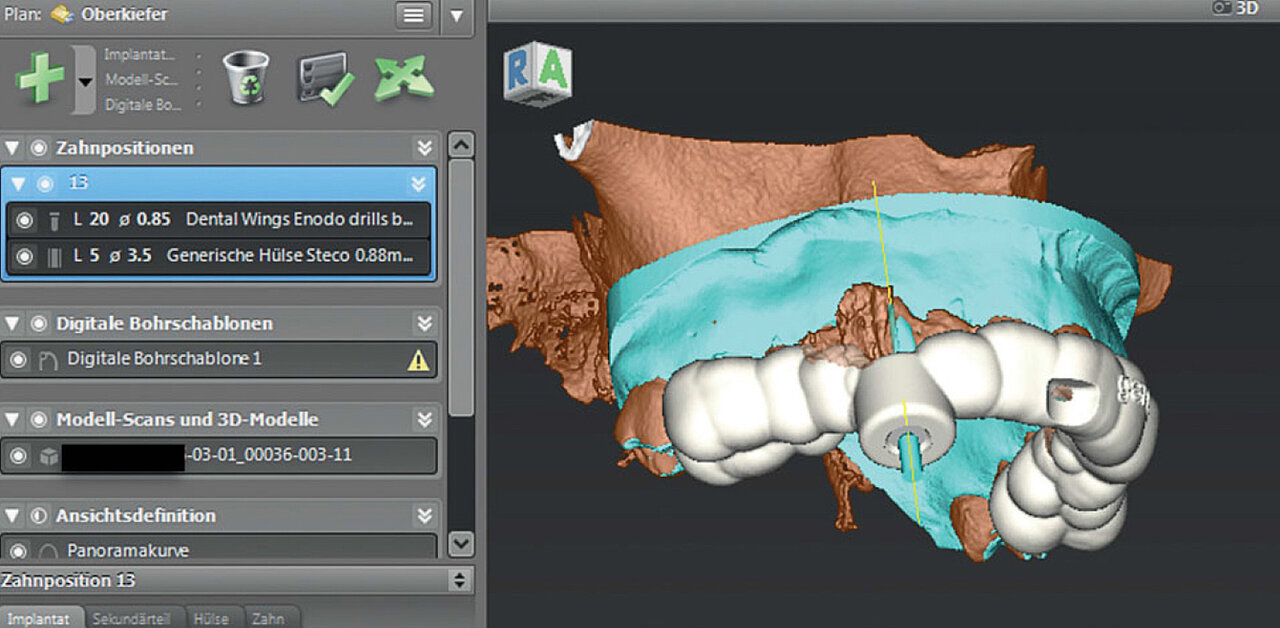Expand double chevron on Modell-Scans und 3D-Modelle
The height and width of the screenshot is (628, 1280).
coord(425,420)
